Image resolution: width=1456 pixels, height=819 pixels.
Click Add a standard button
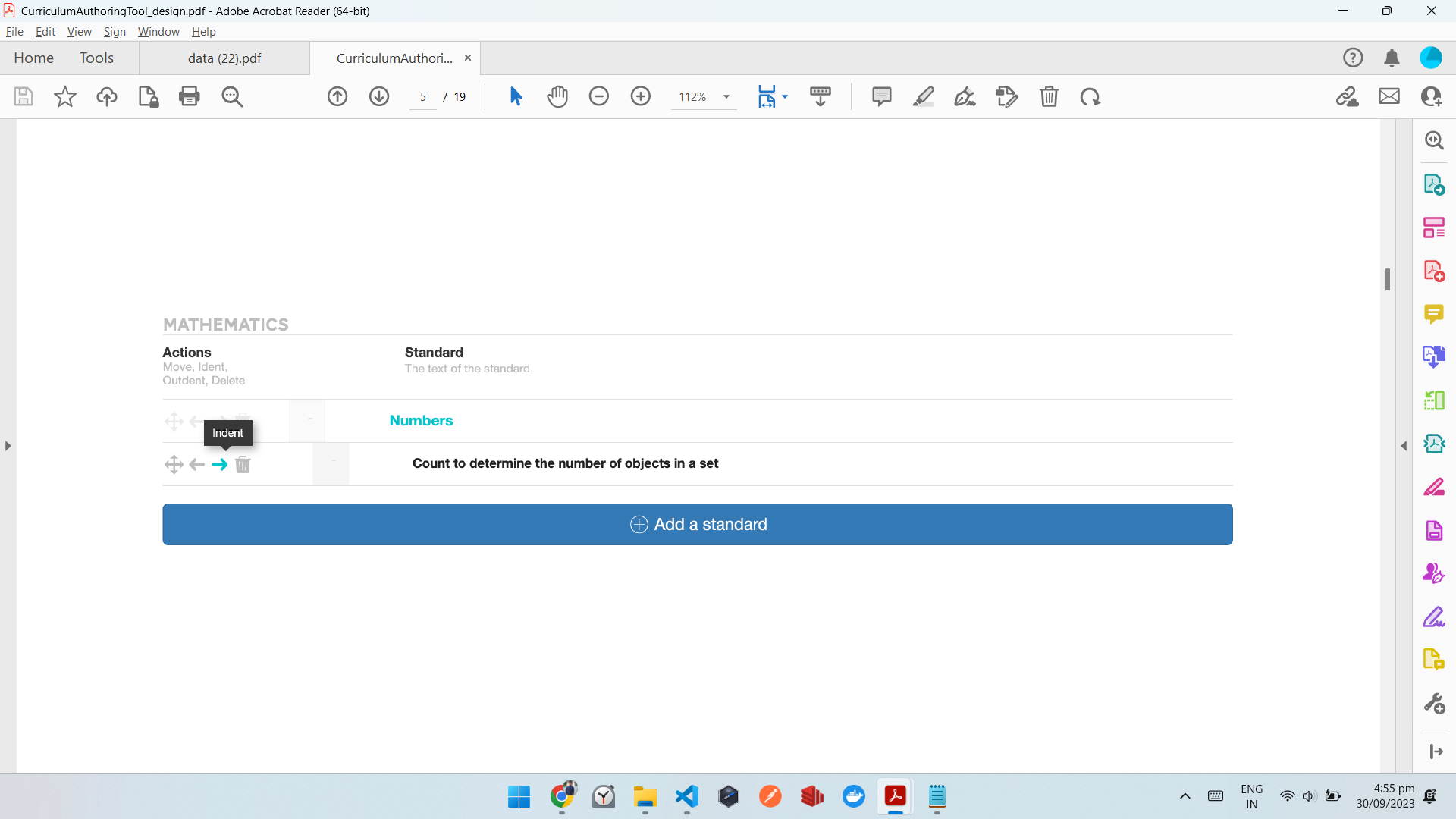(x=697, y=524)
